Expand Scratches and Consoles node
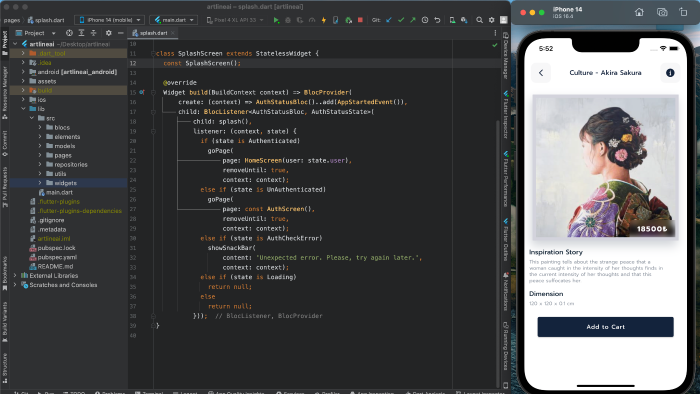The image size is (700, 394). [15, 285]
